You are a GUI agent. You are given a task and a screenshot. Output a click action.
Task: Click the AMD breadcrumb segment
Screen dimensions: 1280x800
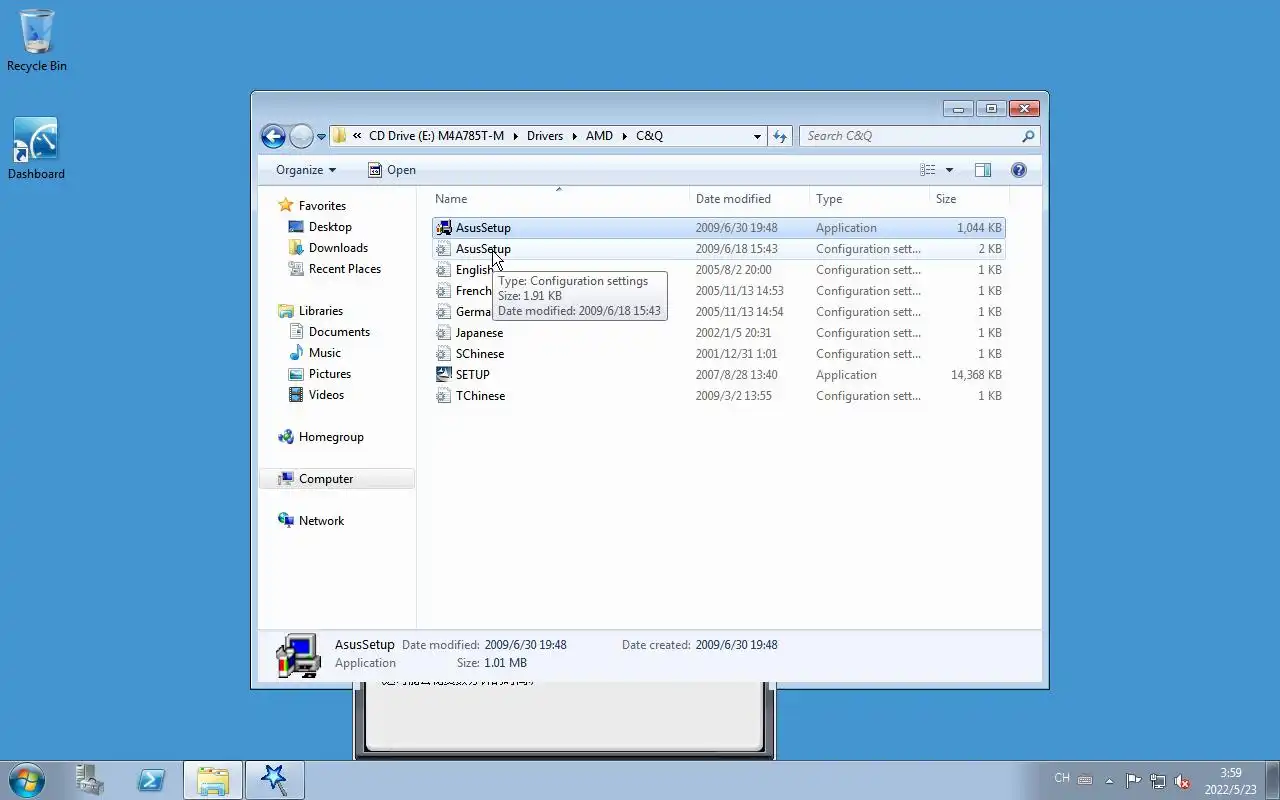[x=599, y=136]
